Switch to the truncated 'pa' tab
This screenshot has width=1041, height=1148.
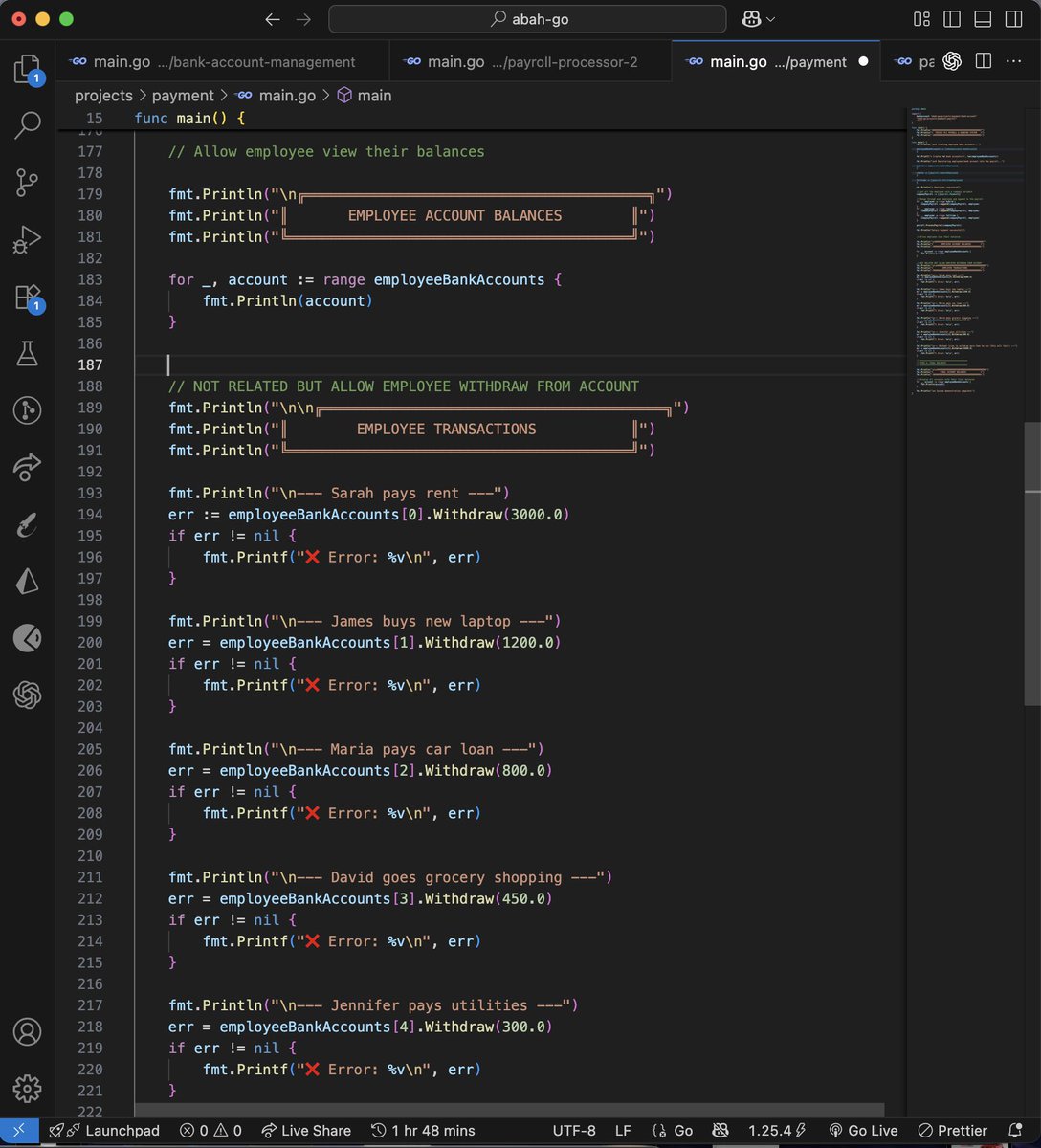[913, 61]
